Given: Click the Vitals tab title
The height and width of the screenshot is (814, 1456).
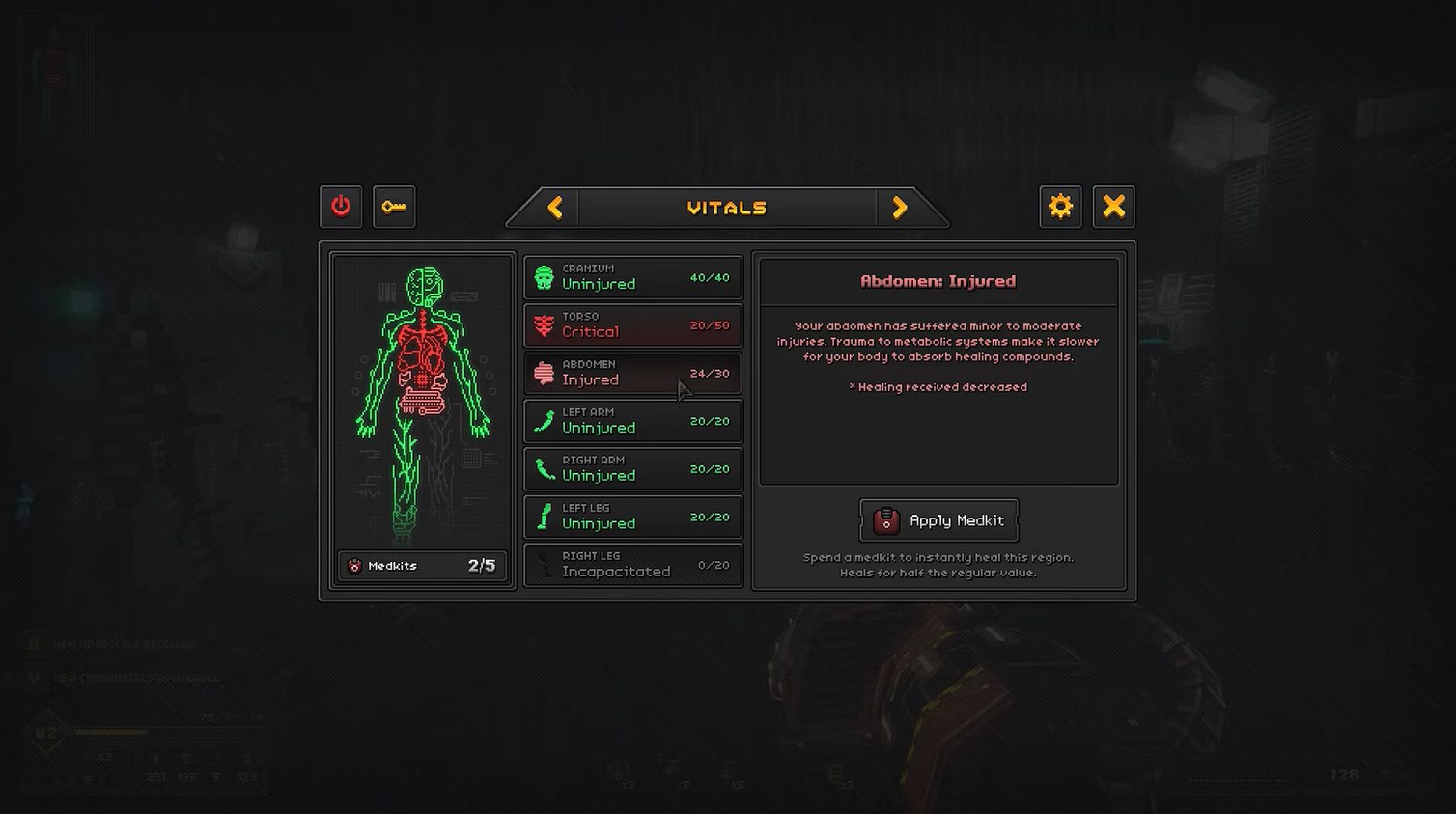Looking at the screenshot, I should (727, 208).
